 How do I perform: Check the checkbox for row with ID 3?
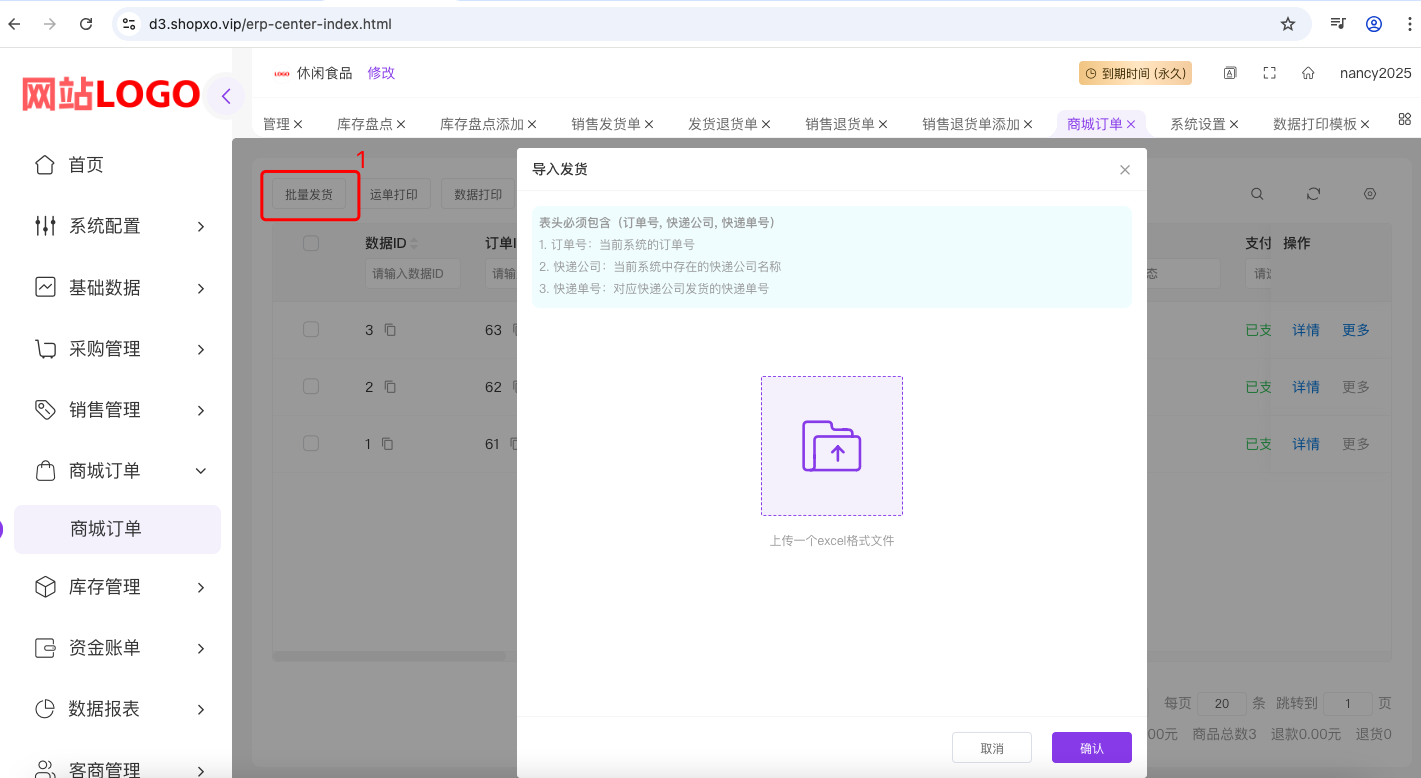pyautogui.click(x=311, y=330)
